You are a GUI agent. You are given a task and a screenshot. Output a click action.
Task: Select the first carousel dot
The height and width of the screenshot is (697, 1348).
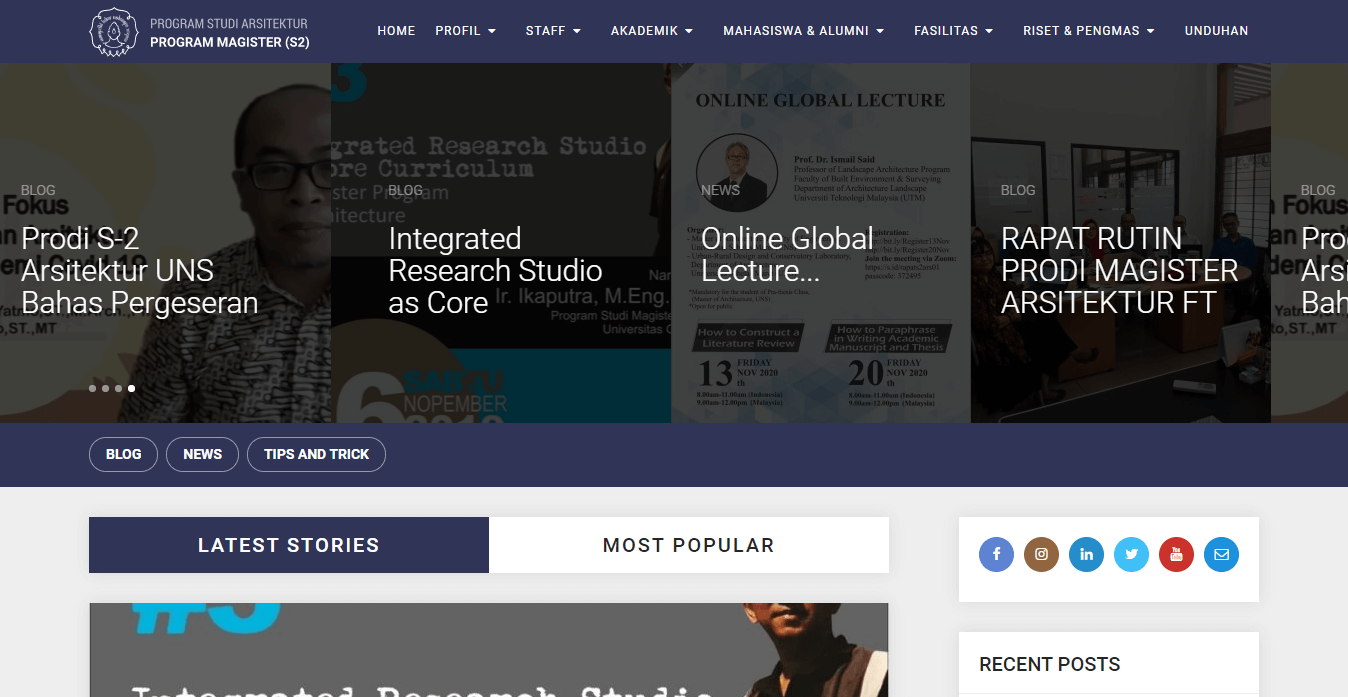93,388
